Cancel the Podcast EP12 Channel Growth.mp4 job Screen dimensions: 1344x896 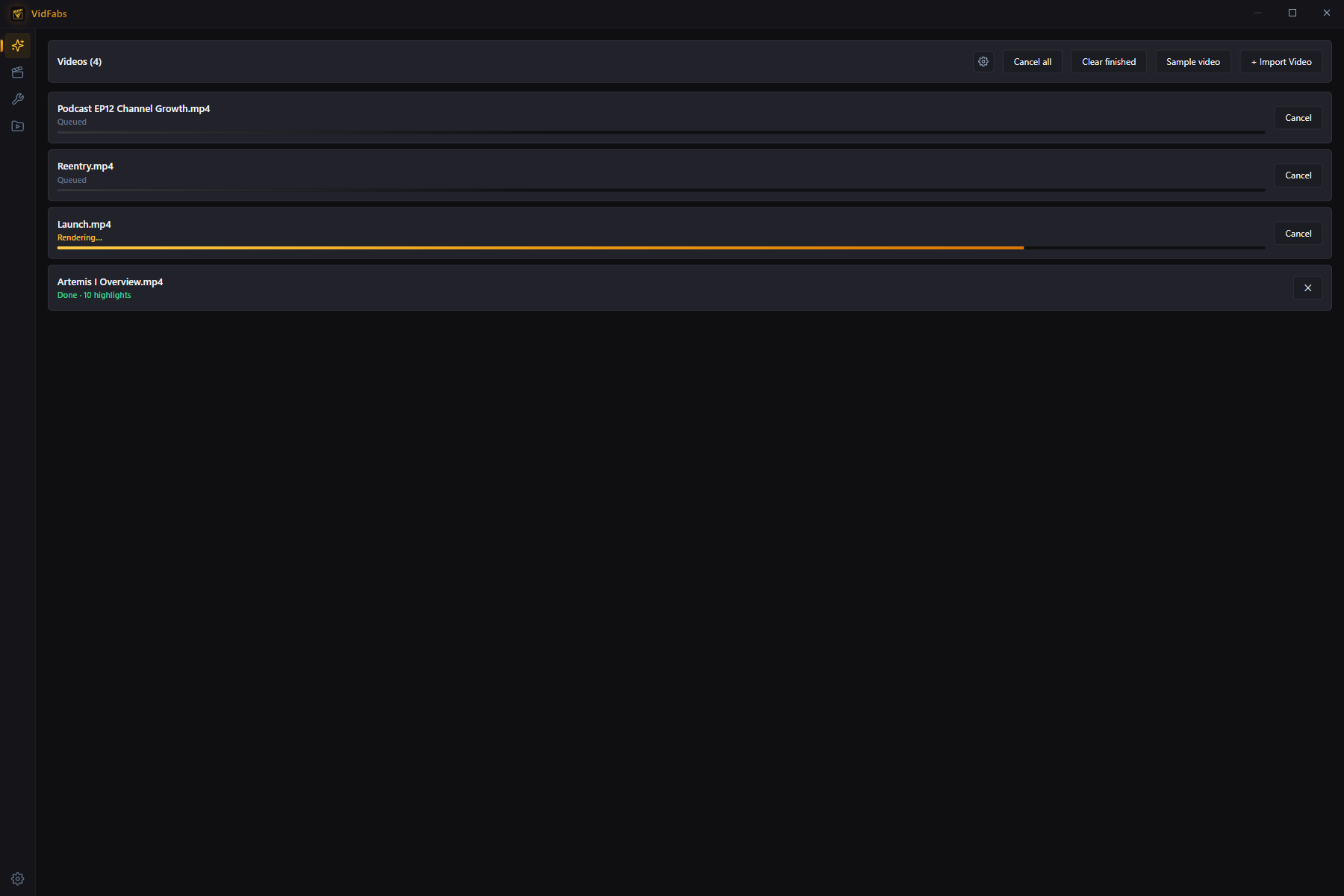click(x=1298, y=118)
